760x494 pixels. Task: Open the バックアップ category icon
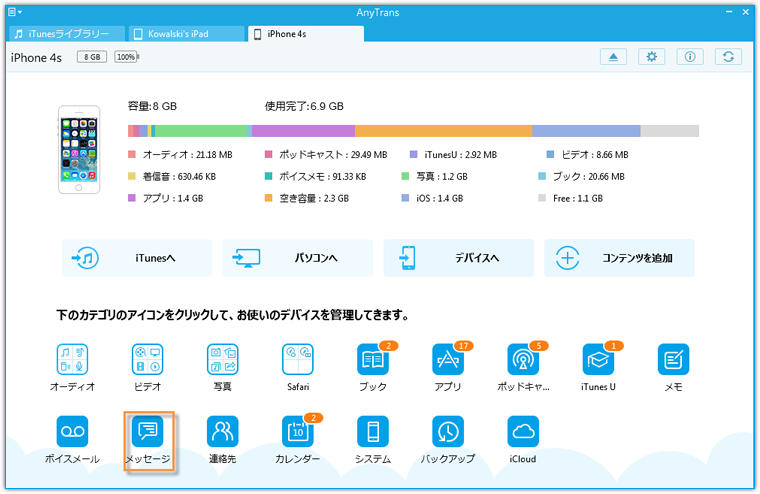click(x=448, y=431)
